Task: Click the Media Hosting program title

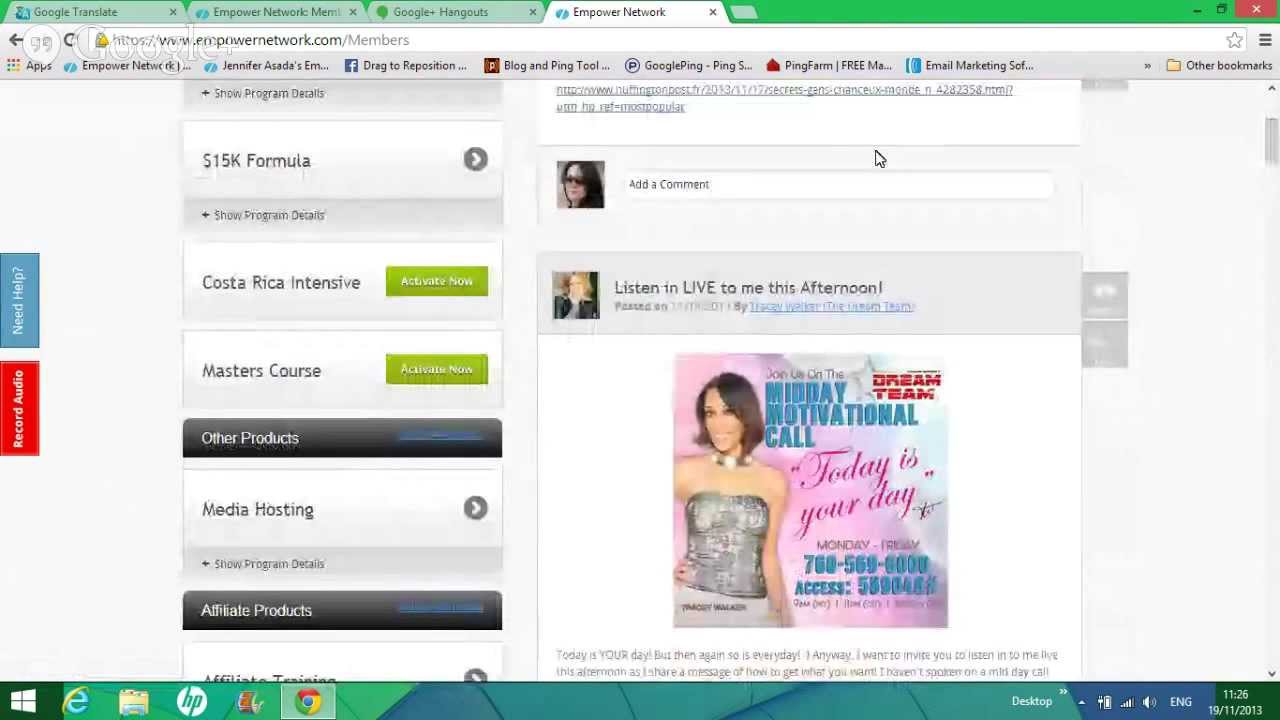Action: point(257,510)
